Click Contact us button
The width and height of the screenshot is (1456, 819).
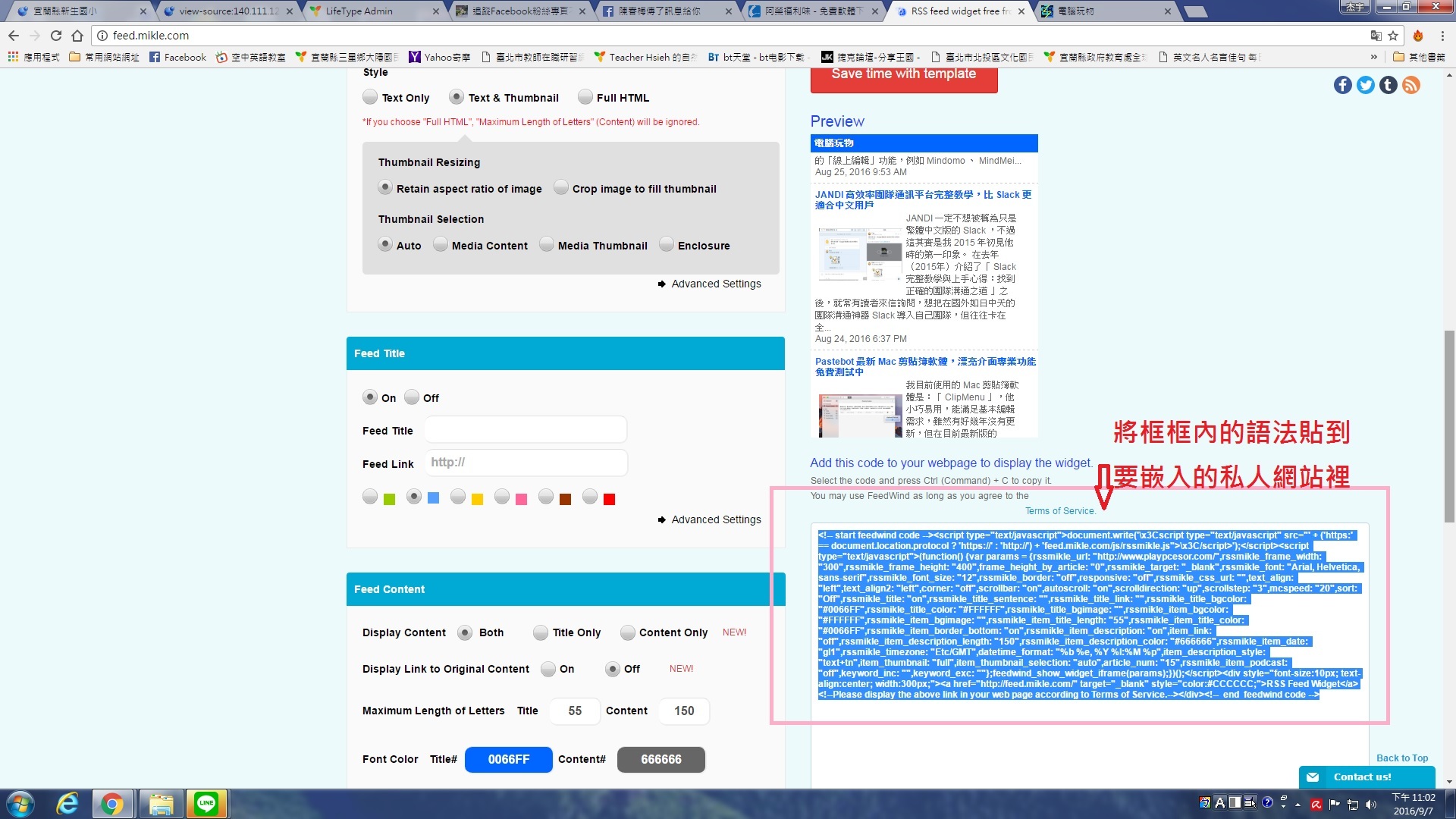1367,777
